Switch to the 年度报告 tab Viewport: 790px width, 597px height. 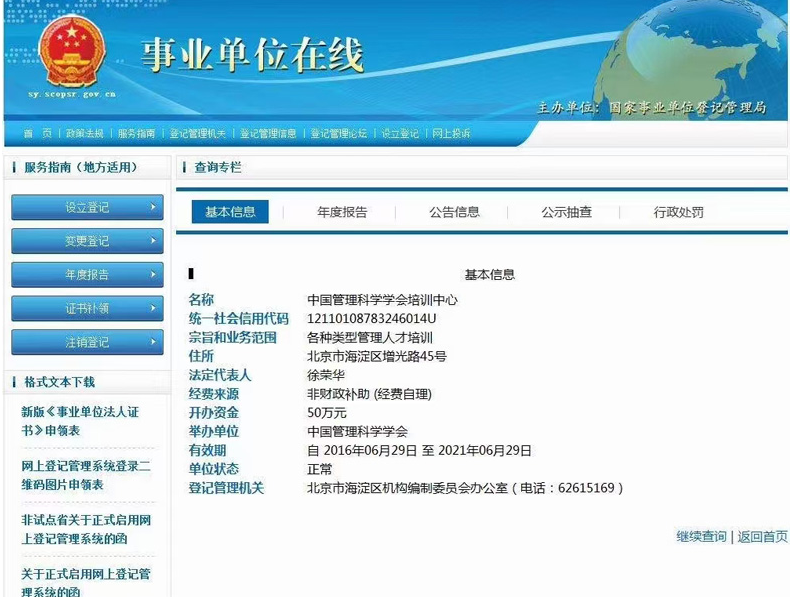(342, 212)
